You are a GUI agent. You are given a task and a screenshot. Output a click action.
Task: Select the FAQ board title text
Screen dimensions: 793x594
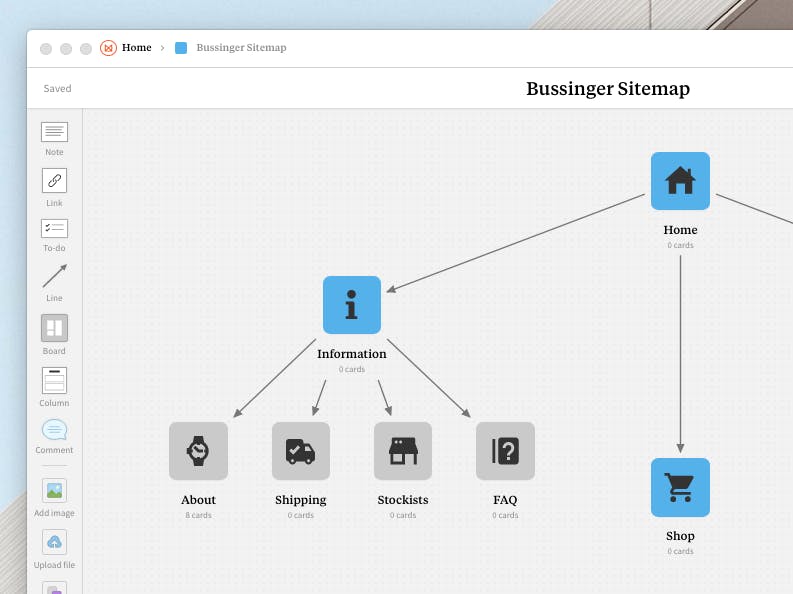point(505,500)
